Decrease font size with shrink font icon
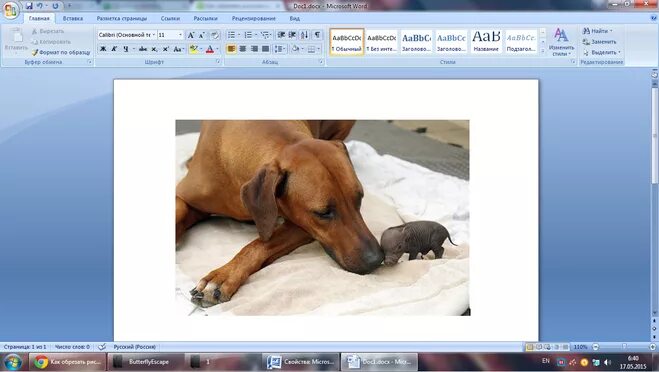The image size is (659, 372). click(201, 35)
